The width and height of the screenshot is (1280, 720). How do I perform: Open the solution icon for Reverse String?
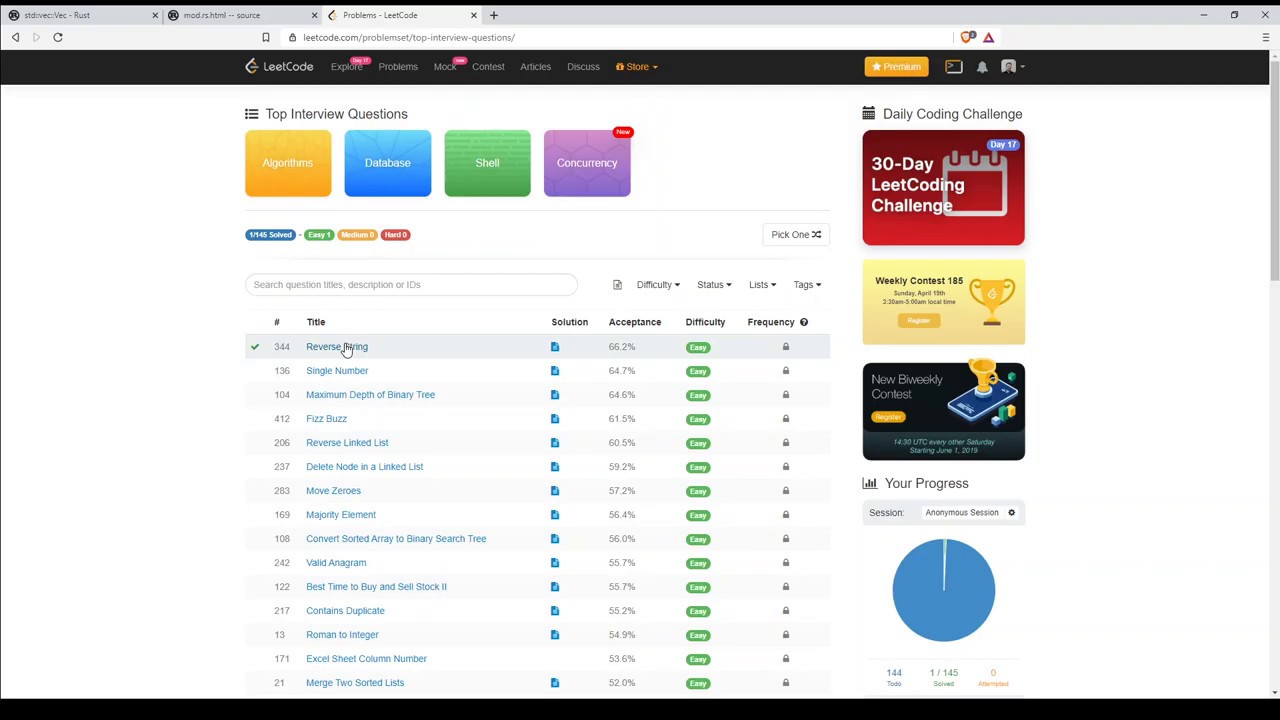coord(555,347)
